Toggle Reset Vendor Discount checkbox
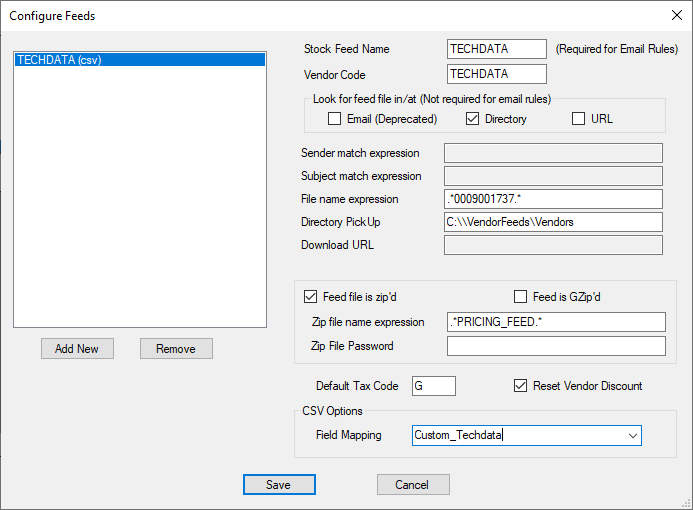This screenshot has height=510, width=693. coord(520,386)
